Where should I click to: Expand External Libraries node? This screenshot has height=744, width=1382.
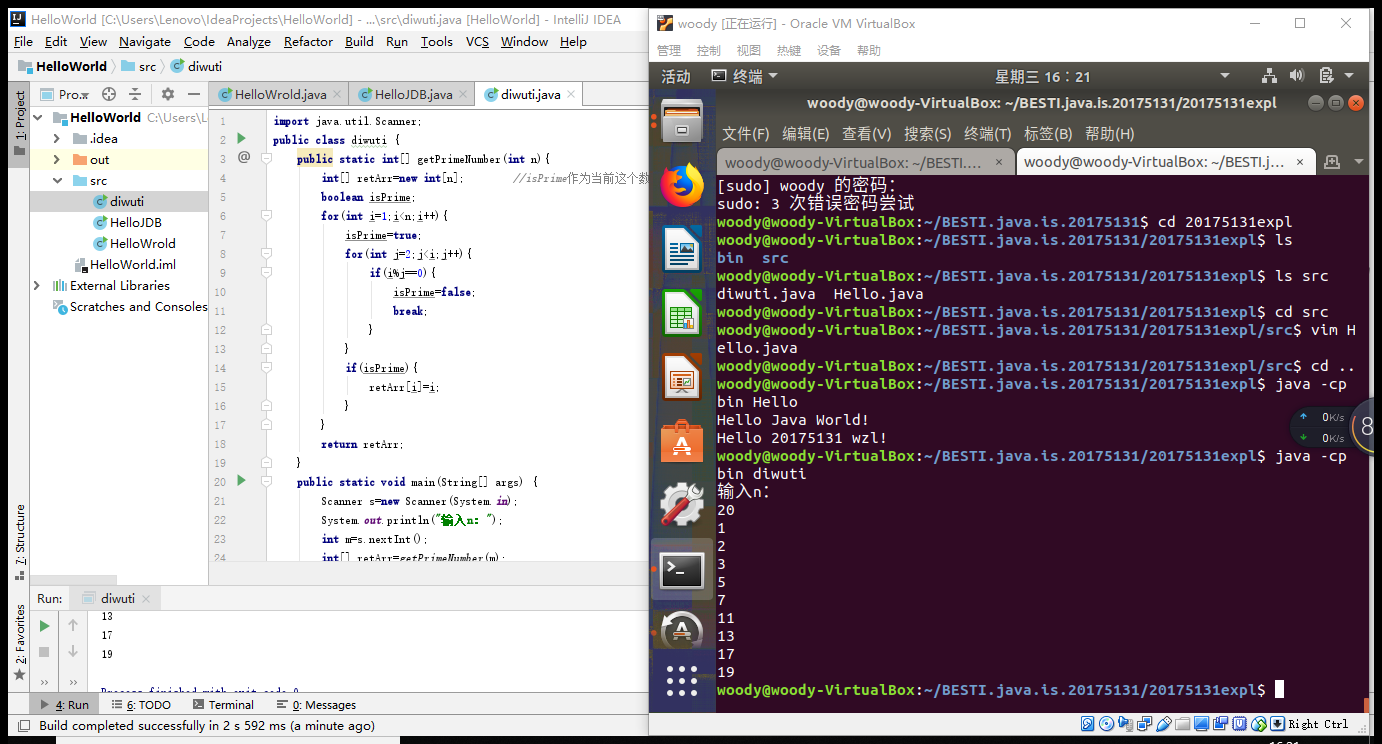click(x=37, y=285)
